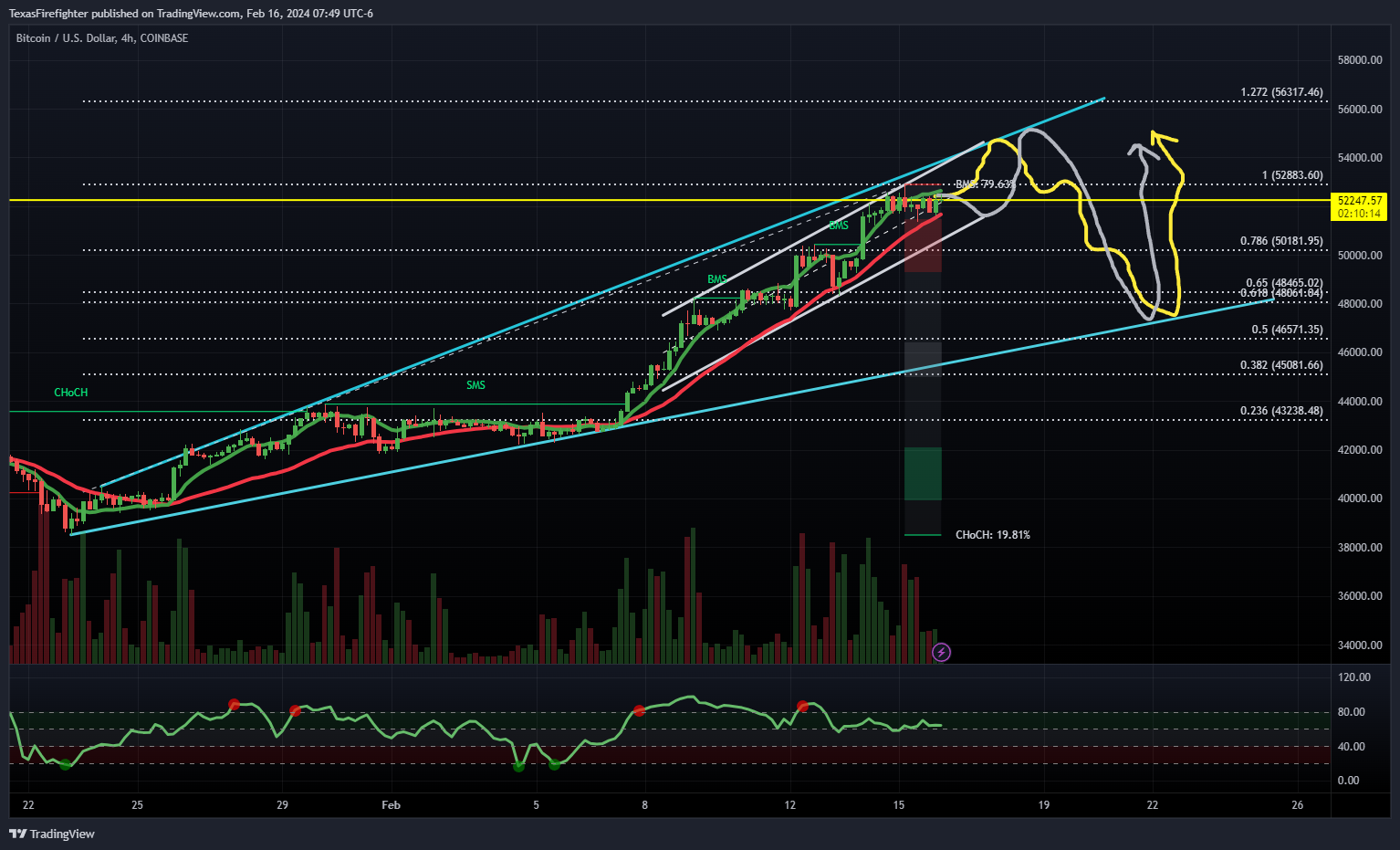Click the 1.272 (56317.46) Fibonacci label
The image size is (1400, 850).
(x=1281, y=92)
